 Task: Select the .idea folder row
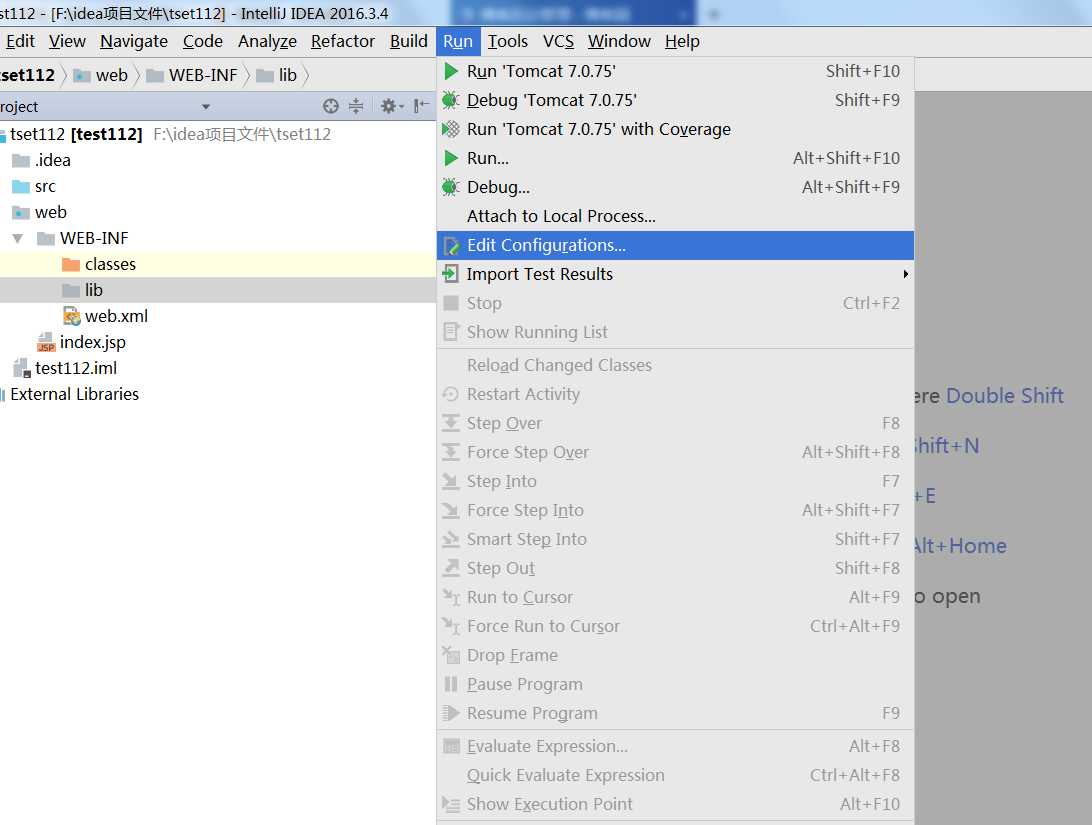[x=217, y=161]
